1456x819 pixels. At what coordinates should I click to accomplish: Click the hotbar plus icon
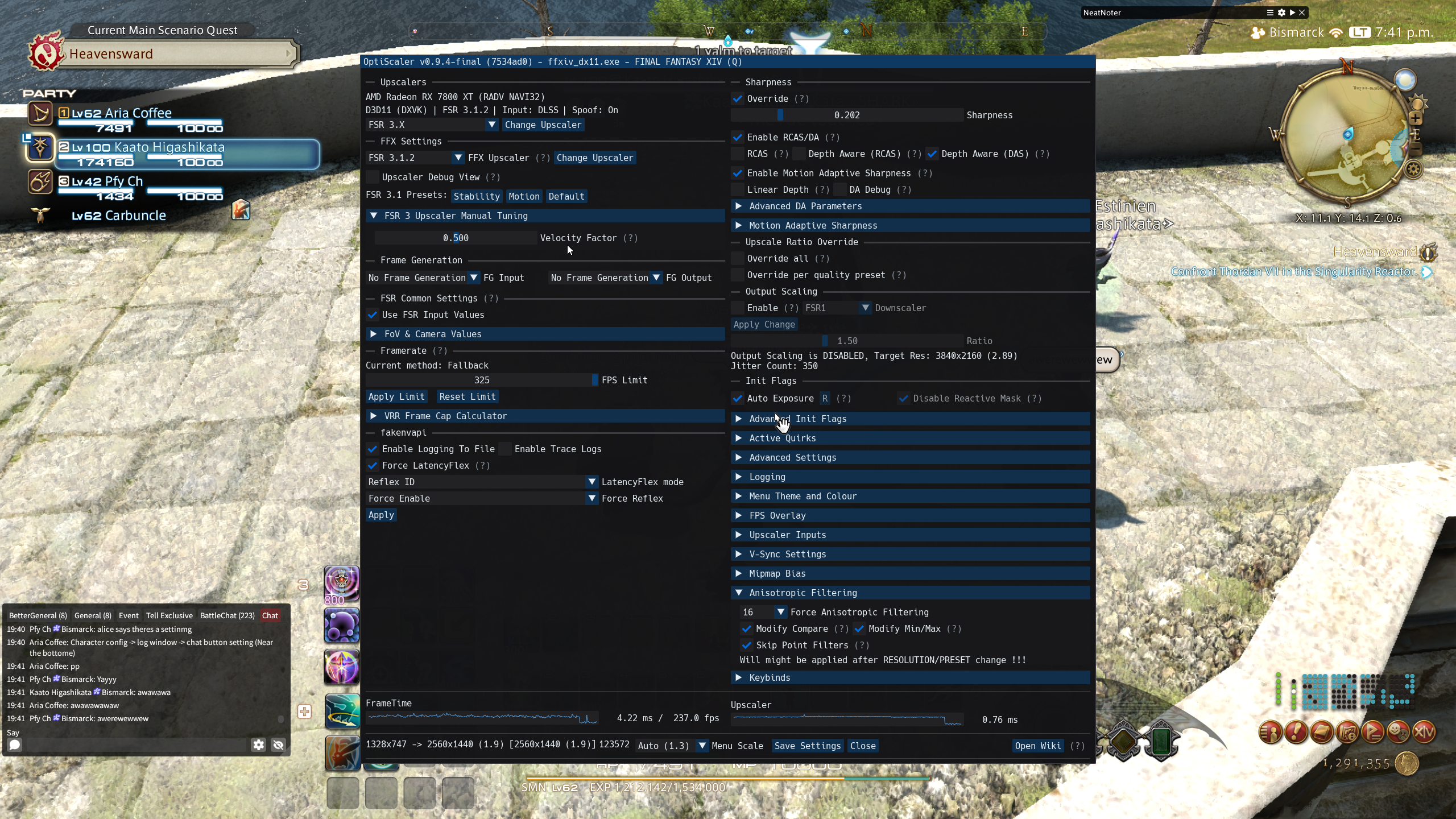(x=304, y=712)
